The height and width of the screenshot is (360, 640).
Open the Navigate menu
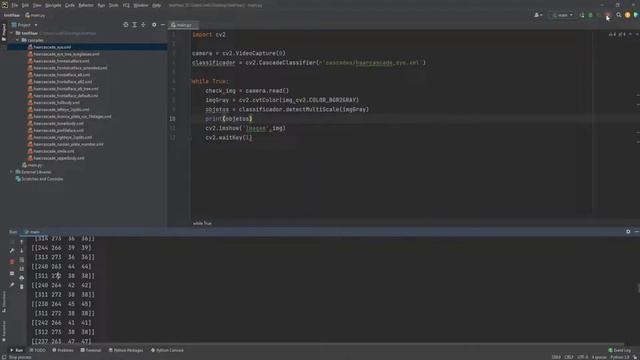(x=53, y=5)
